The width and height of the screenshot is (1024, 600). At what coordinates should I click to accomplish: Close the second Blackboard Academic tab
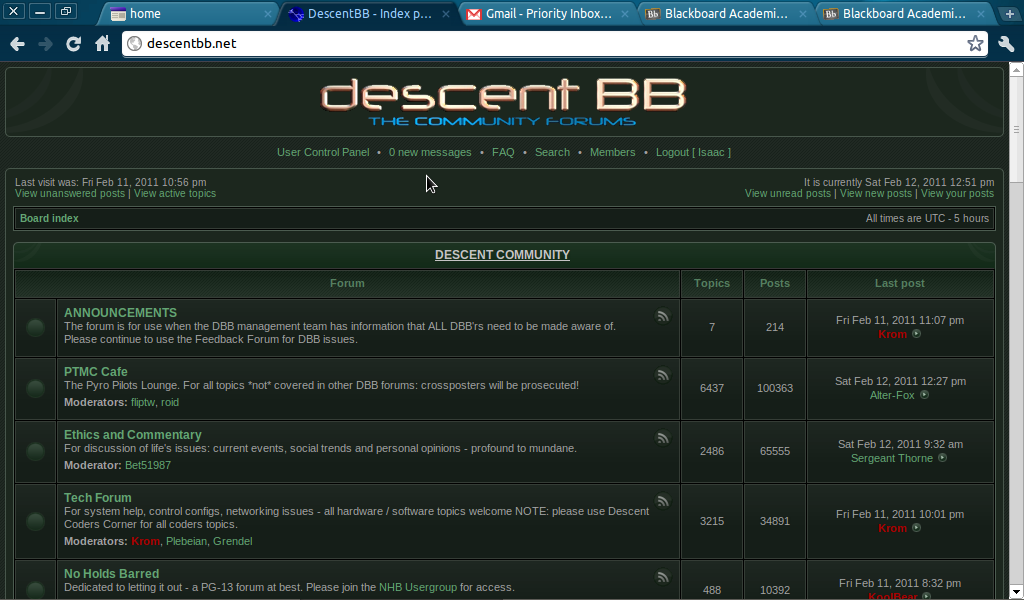[x=981, y=14]
